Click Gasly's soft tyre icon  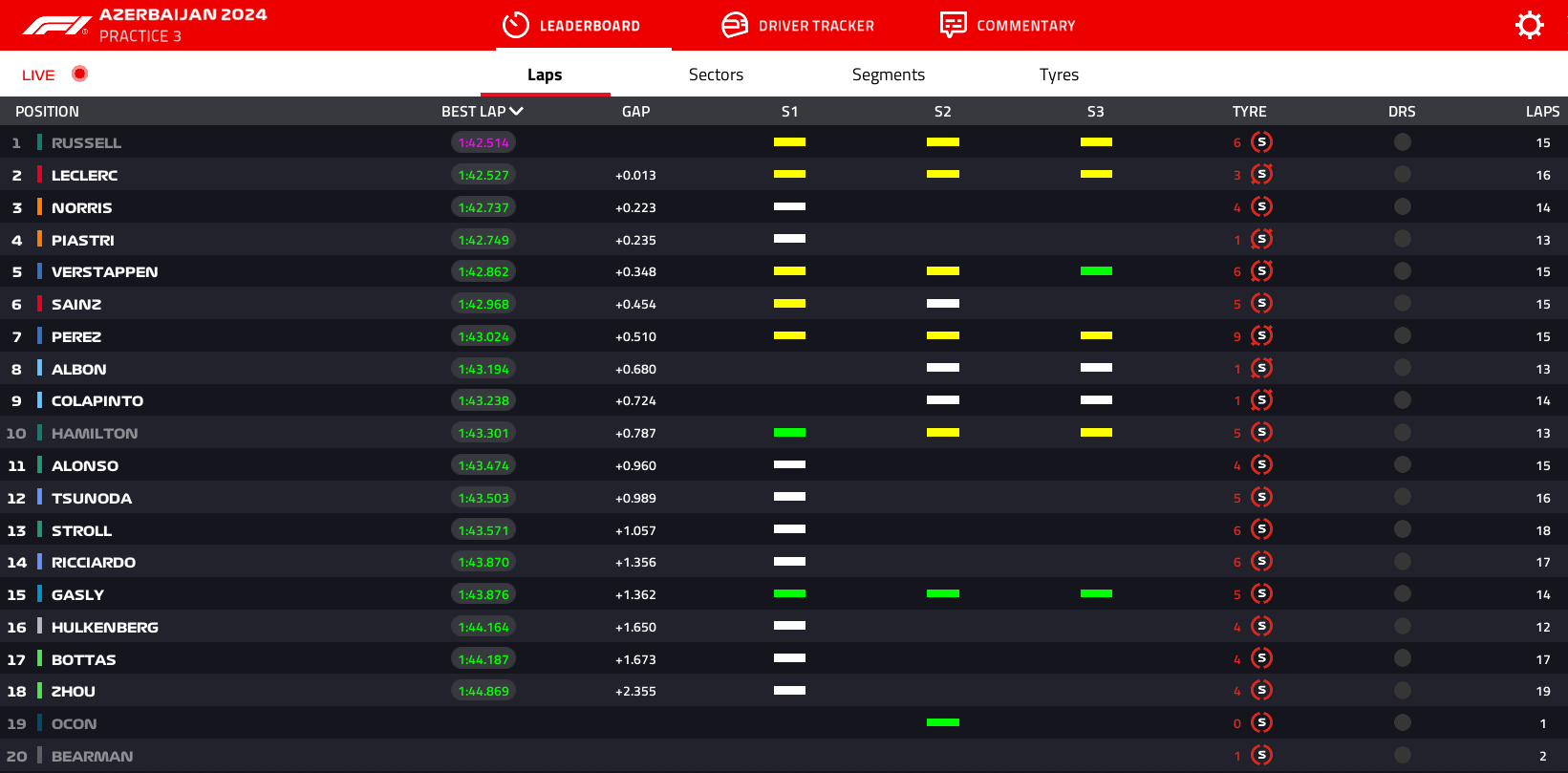(1262, 594)
